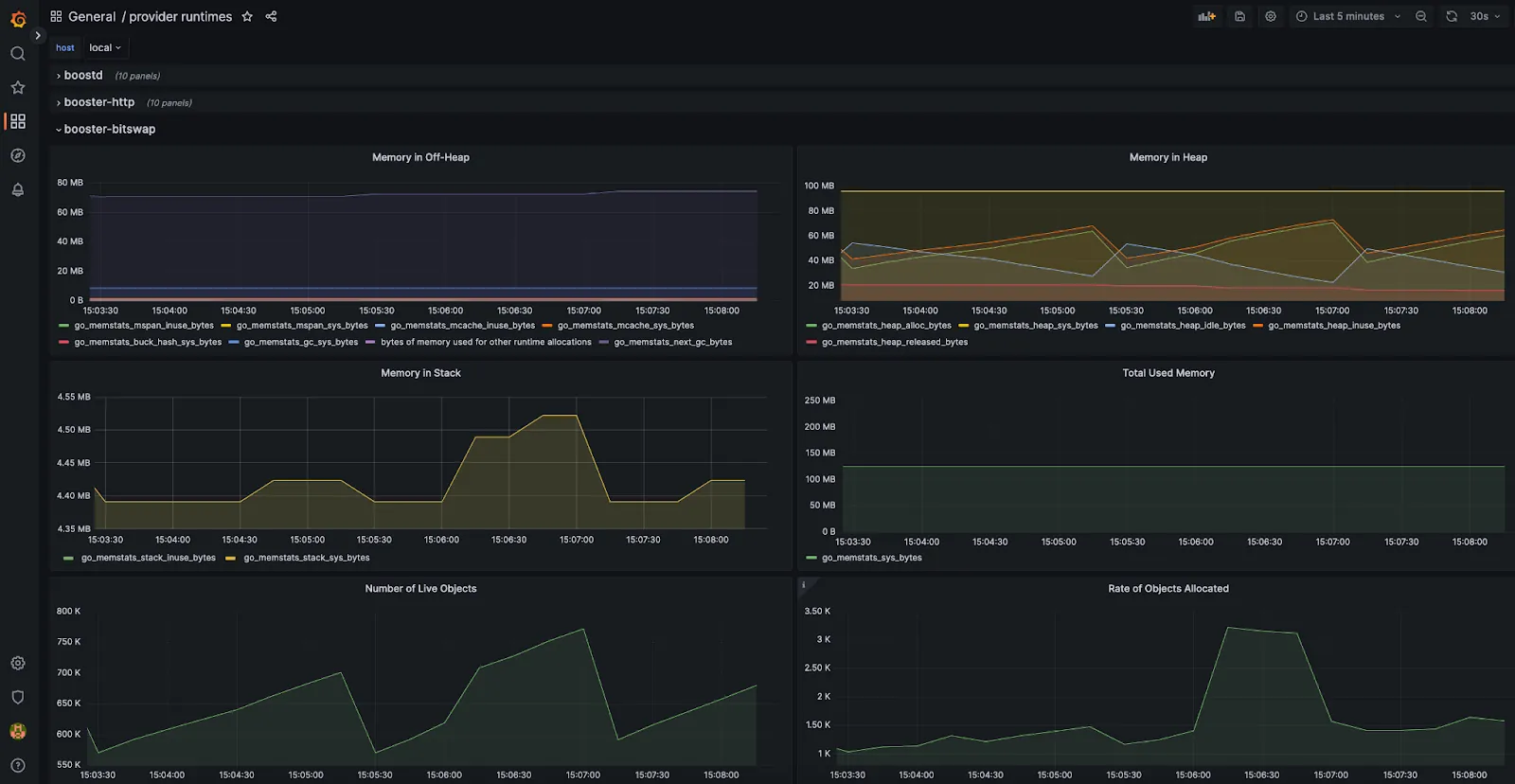The height and width of the screenshot is (784, 1515).
Task: Expand the boostd row
Action: 82,76
